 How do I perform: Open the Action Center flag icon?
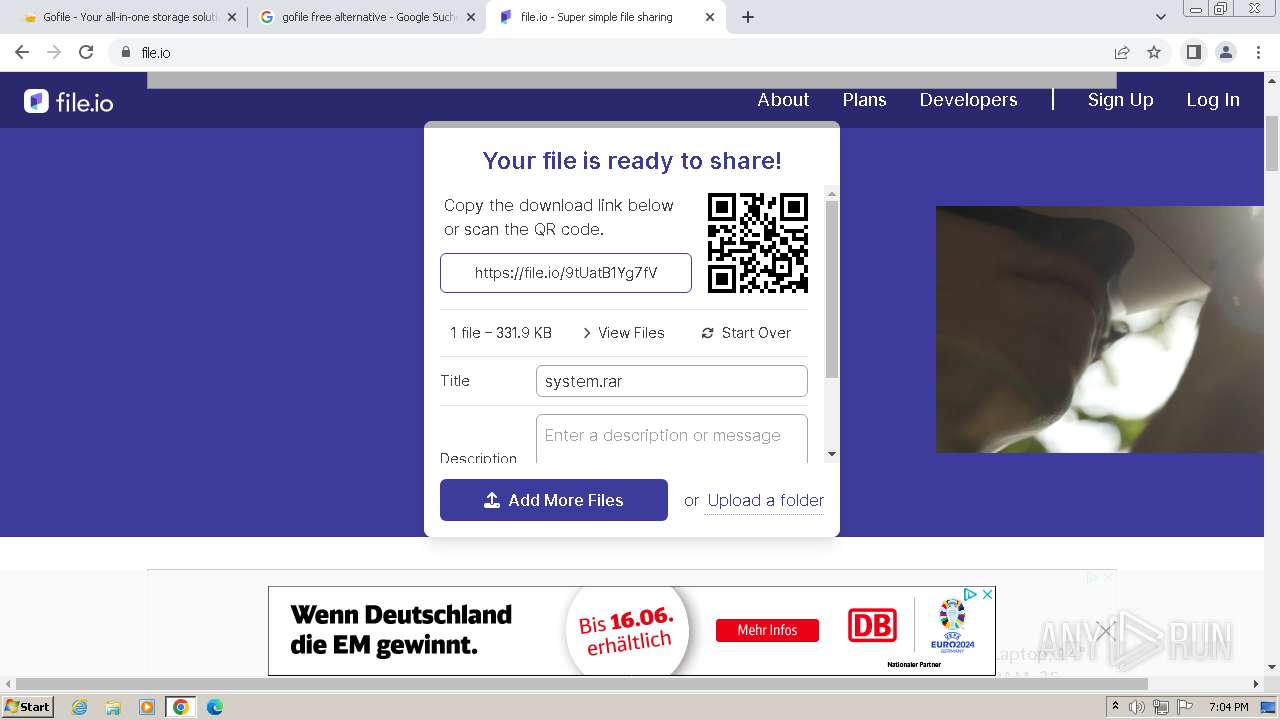1185,707
